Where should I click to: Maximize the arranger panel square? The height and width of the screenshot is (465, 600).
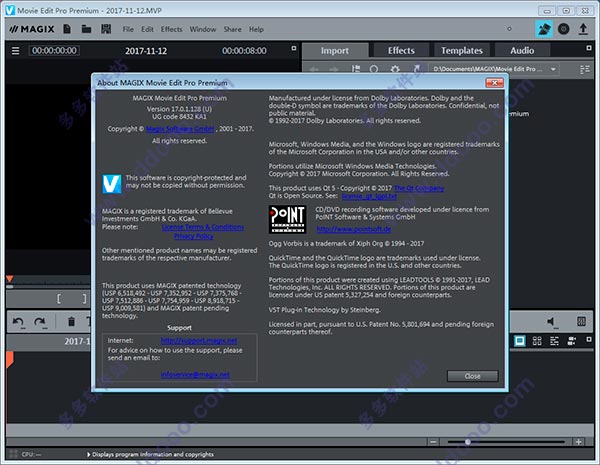[x=589, y=339]
